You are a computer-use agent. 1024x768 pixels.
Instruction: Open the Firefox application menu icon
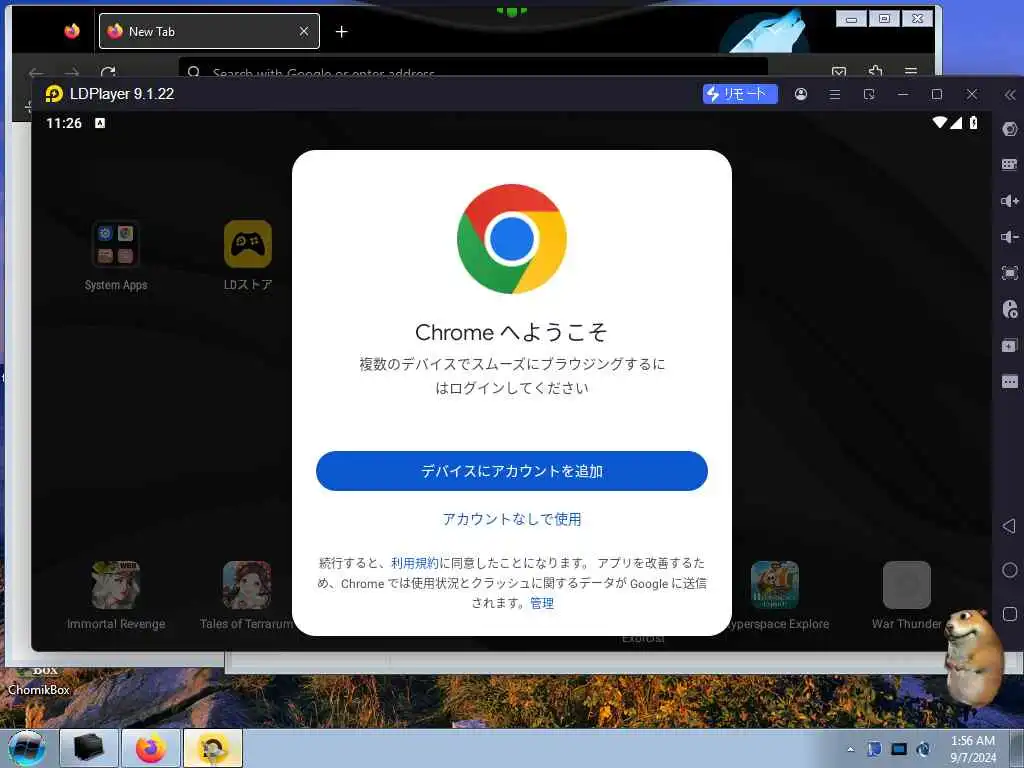click(x=911, y=71)
